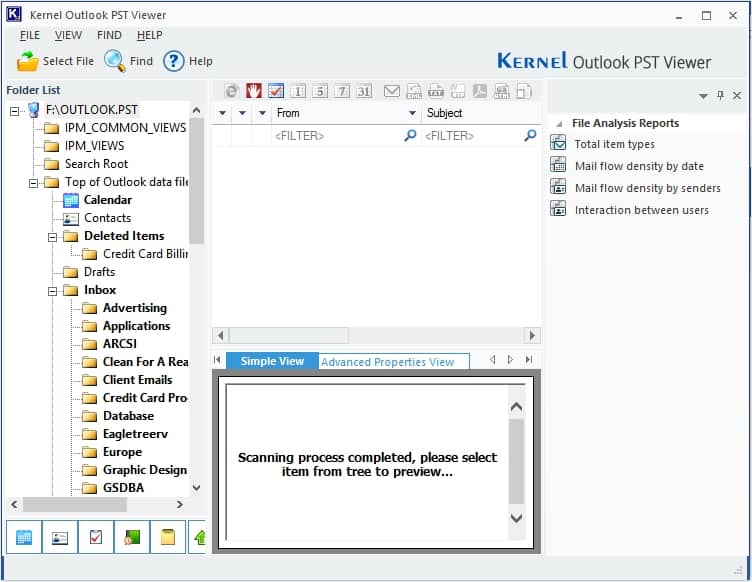Click the green up-arrow shortcut icon
This screenshot has width=752, height=582.
pyautogui.click(x=198, y=537)
